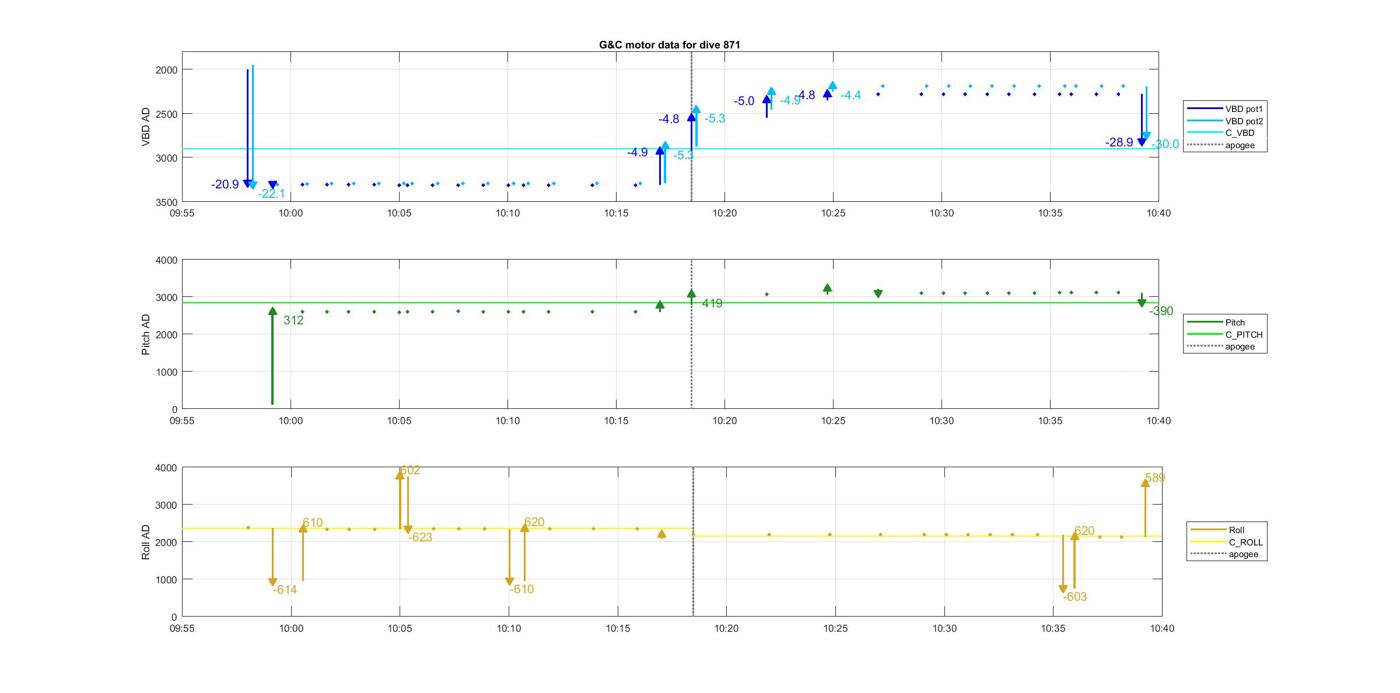Viewport: 1400px width, 693px height.
Task: Click the -390 pitch data label
Action: [x=1161, y=311]
